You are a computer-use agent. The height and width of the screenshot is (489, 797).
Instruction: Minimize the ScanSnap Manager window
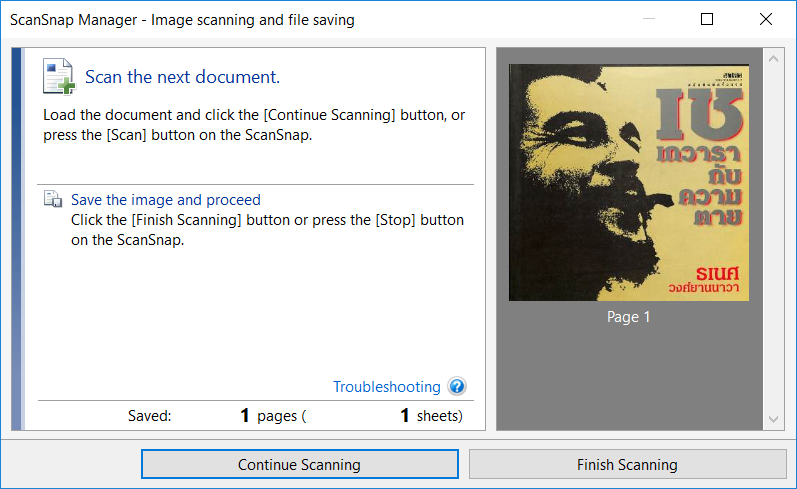[x=649, y=19]
